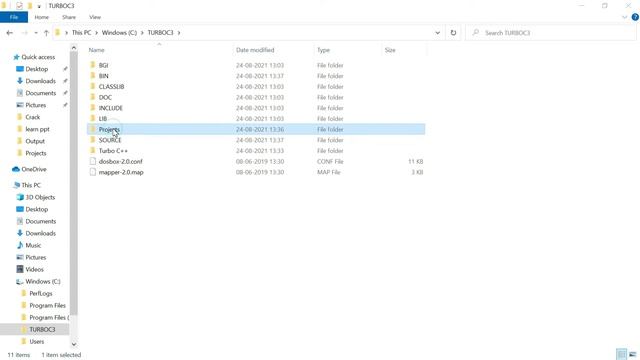Image resolution: width=640 pixels, height=360 pixels.
Task: Switch to the Share ribbon tab
Action: point(69,17)
